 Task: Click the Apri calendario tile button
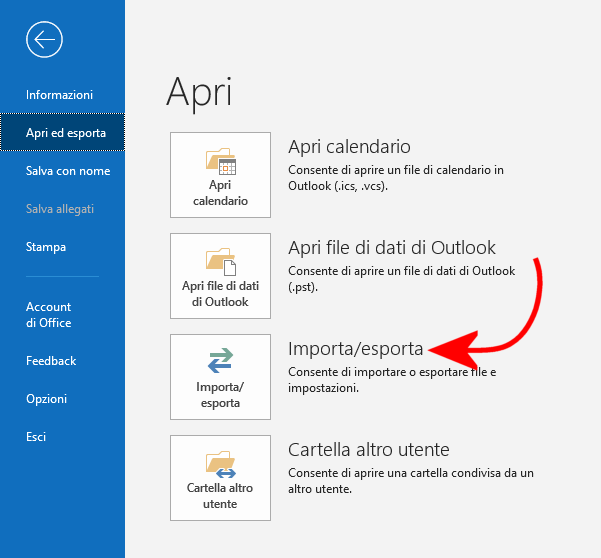point(220,175)
